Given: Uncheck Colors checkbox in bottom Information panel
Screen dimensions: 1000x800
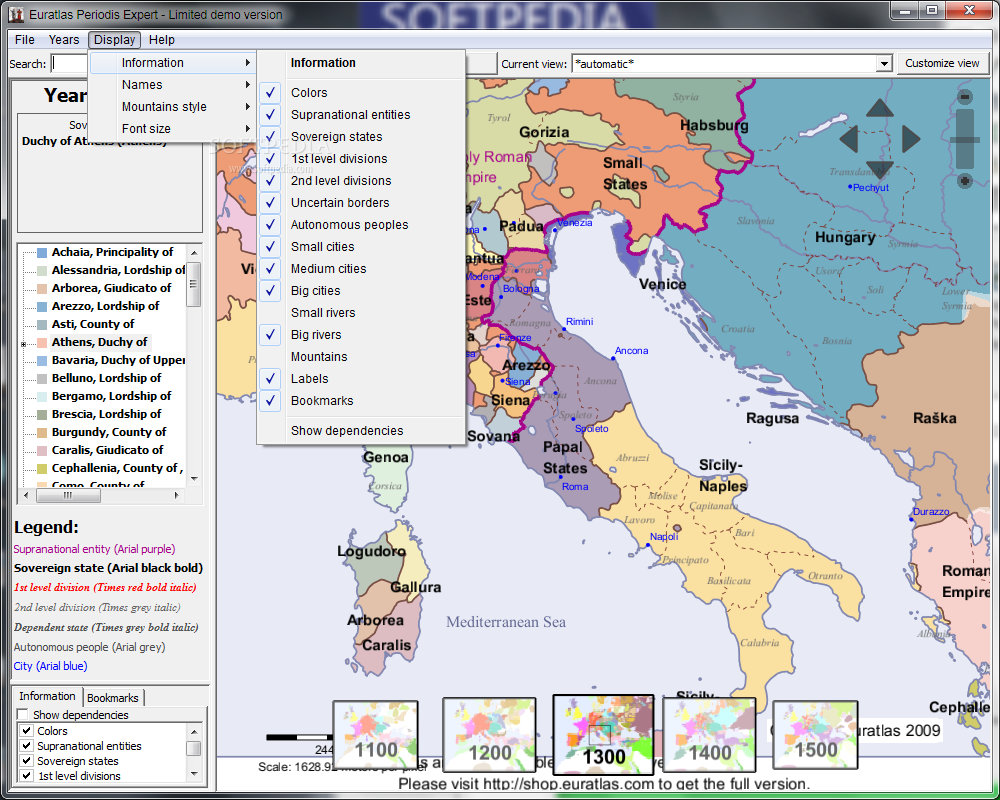Looking at the screenshot, I should (26, 730).
